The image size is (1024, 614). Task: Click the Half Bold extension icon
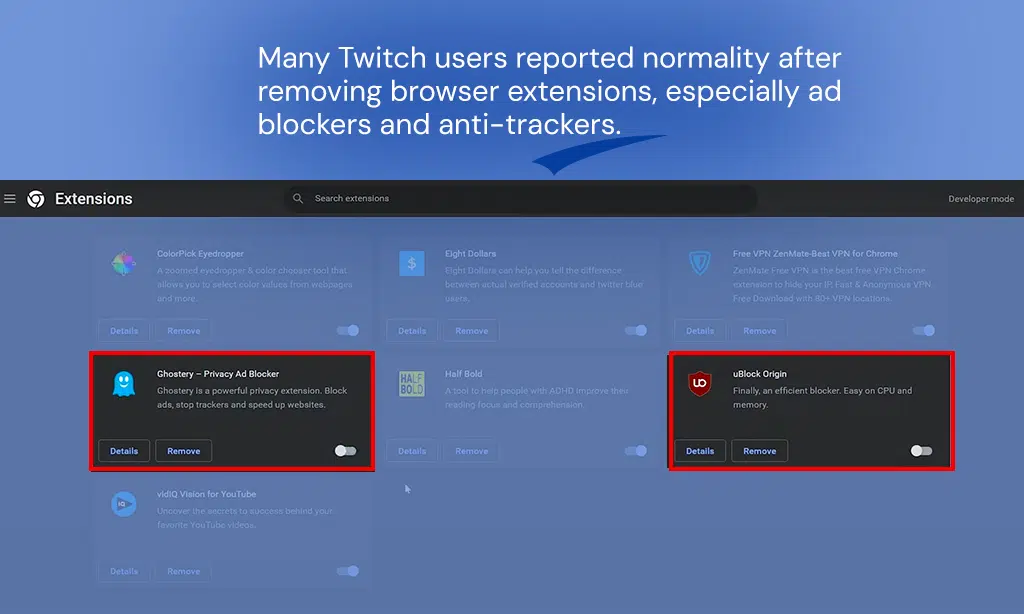411,384
